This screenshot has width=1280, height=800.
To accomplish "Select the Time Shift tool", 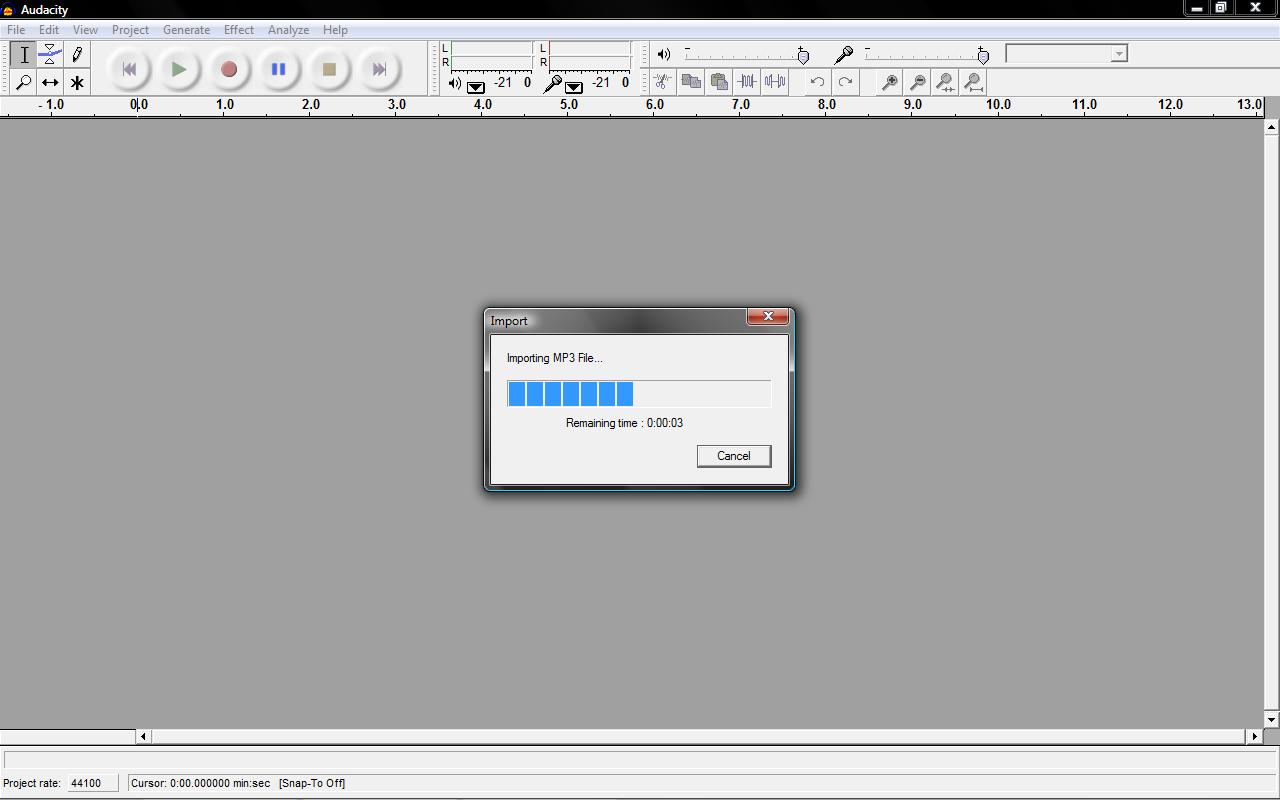I will click(x=50, y=82).
